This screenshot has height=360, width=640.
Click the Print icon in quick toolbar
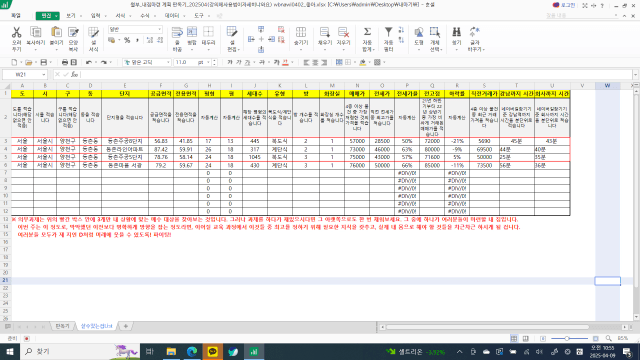pos(64,62)
